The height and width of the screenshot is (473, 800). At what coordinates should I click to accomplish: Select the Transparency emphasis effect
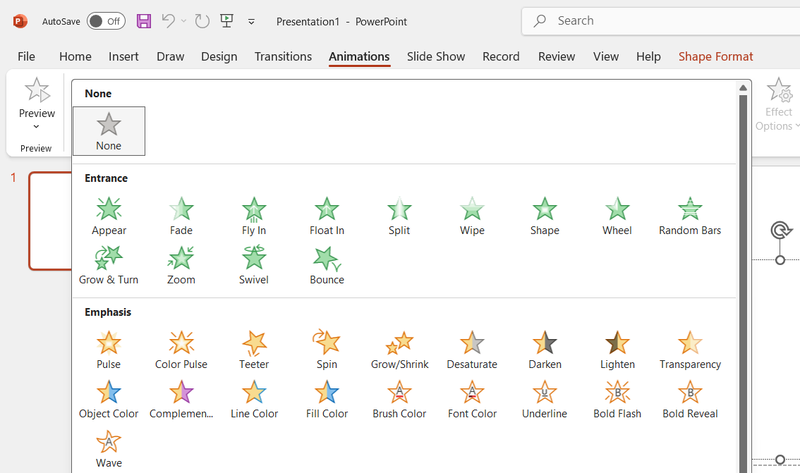pyautogui.click(x=690, y=350)
